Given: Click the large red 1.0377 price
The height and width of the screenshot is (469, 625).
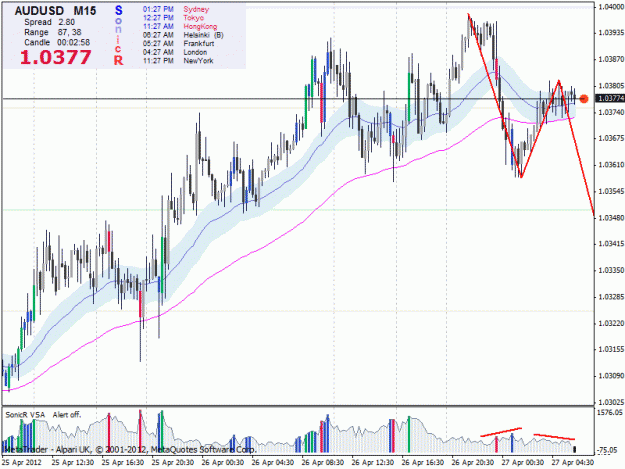Looking at the screenshot, I should pyautogui.click(x=55, y=57).
